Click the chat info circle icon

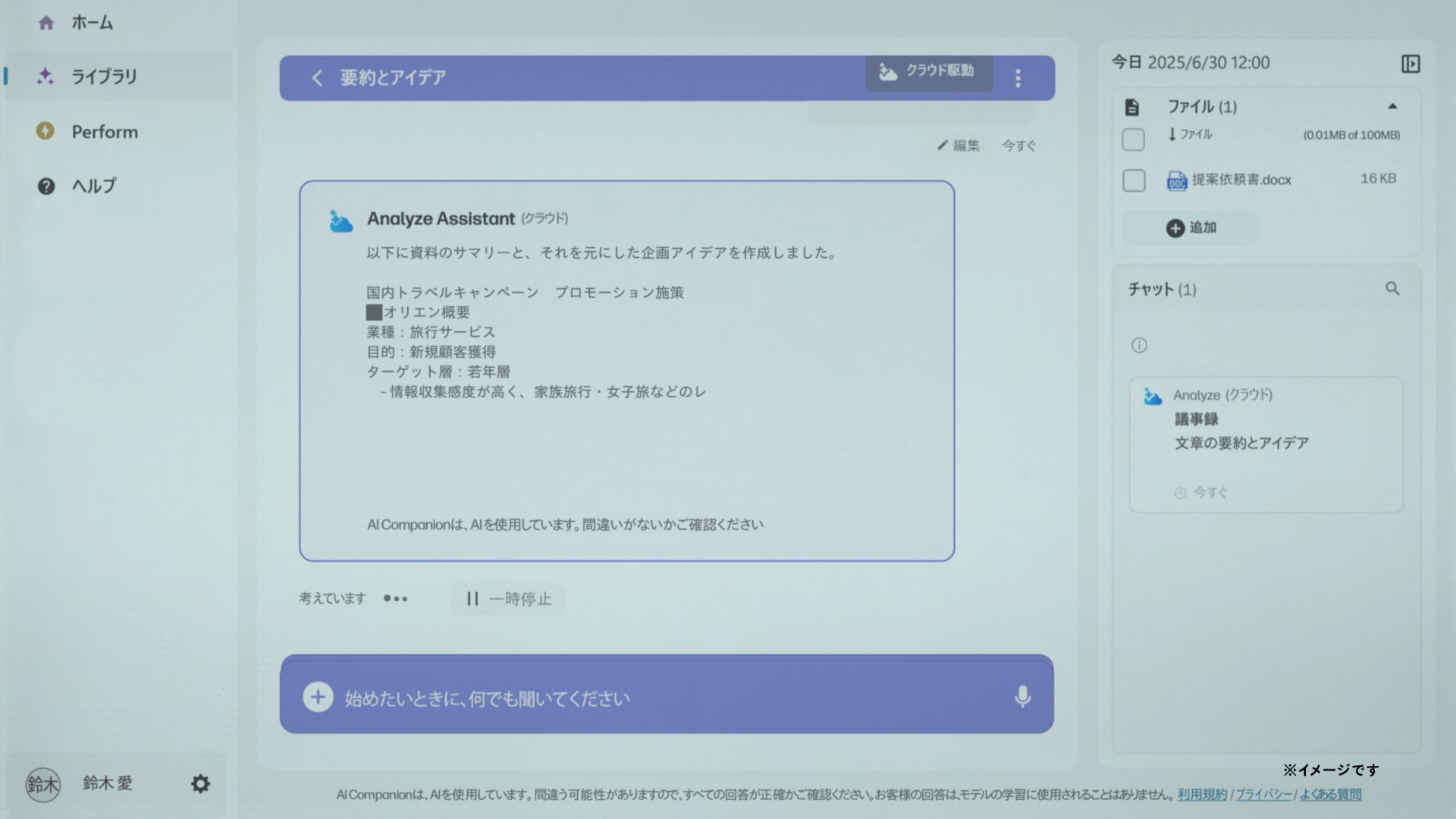pyautogui.click(x=1139, y=345)
